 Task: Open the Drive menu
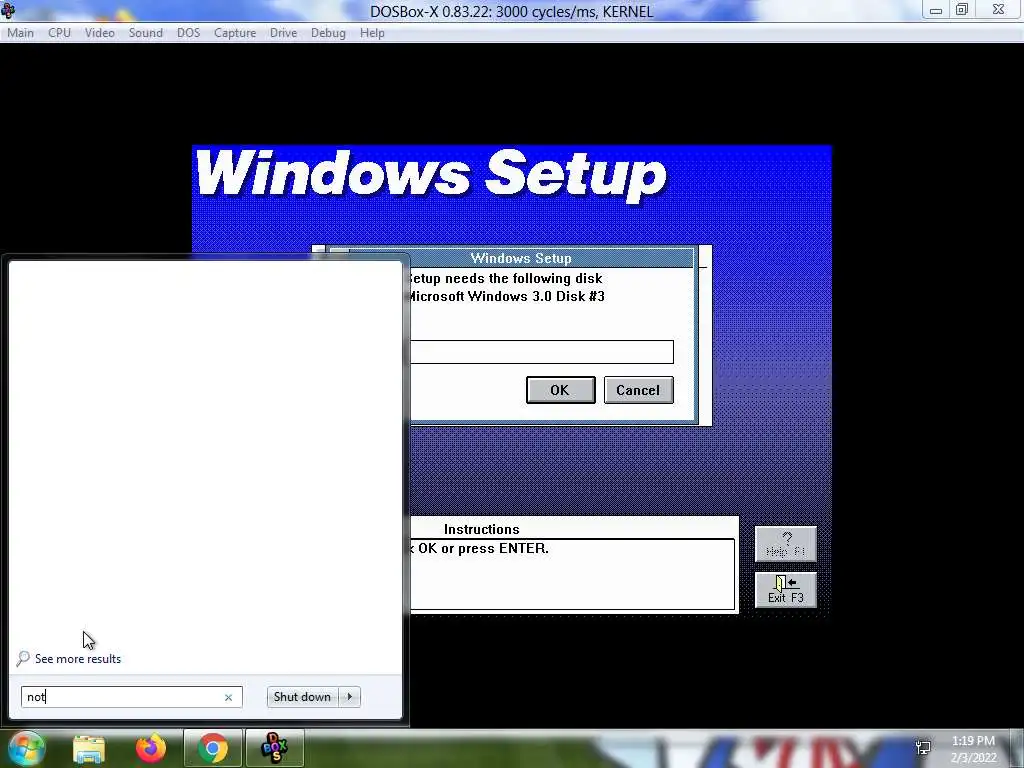click(283, 33)
